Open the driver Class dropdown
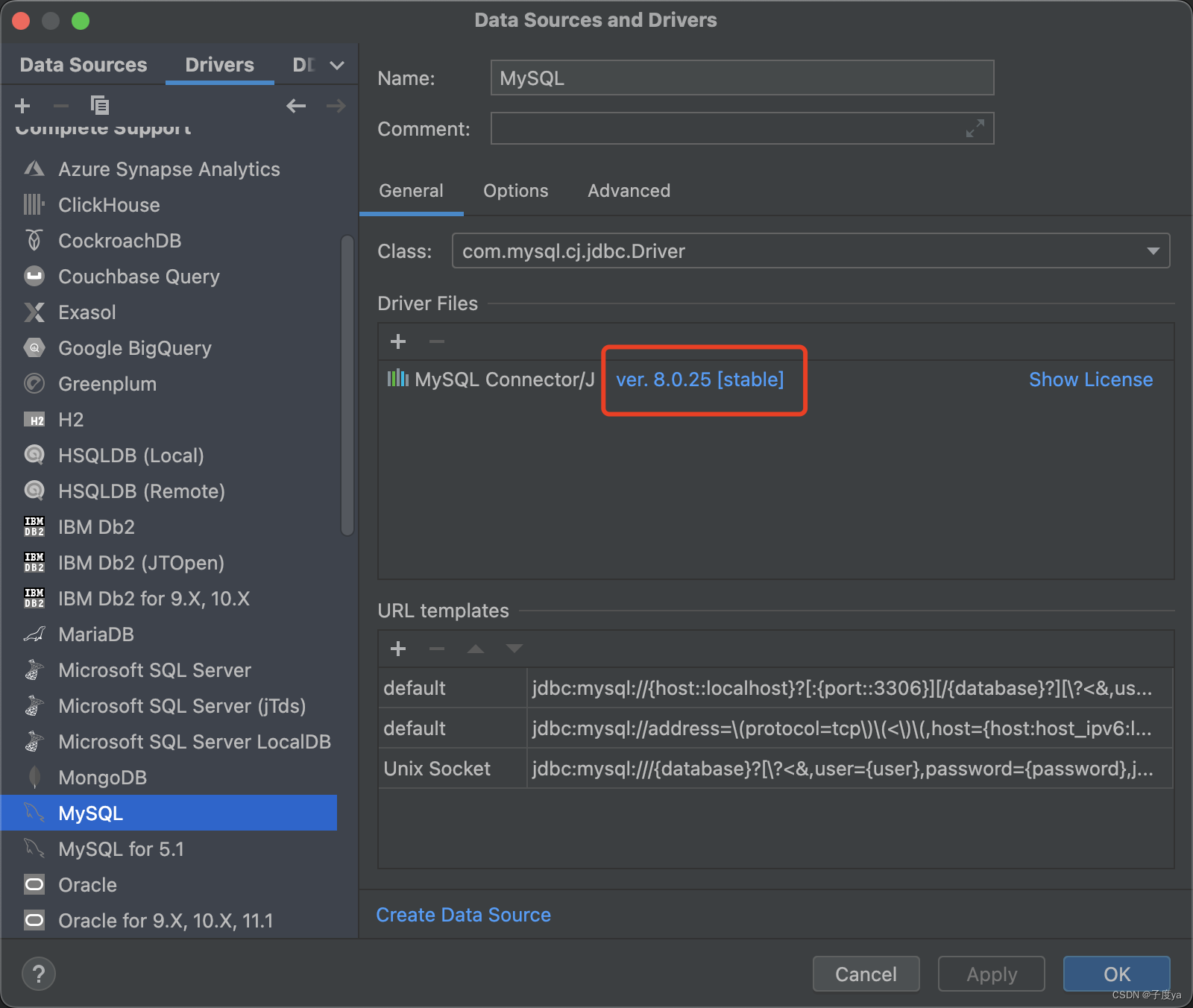The width and height of the screenshot is (1193, 1008). click(1152, 251)
